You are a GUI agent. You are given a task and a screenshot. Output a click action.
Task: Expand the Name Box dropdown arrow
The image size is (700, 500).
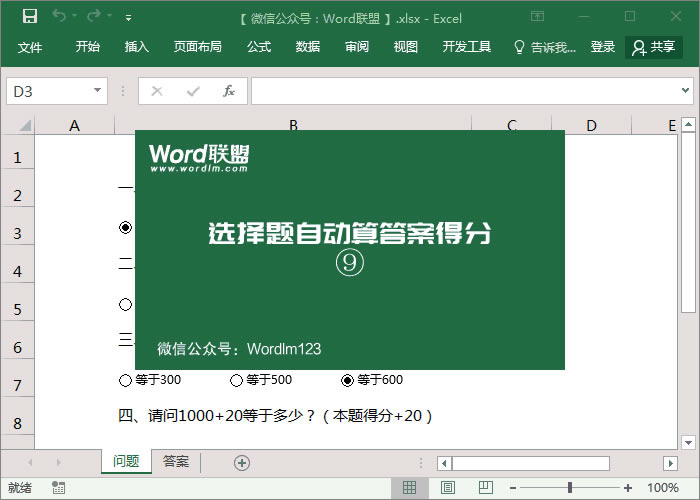(97, 91)
